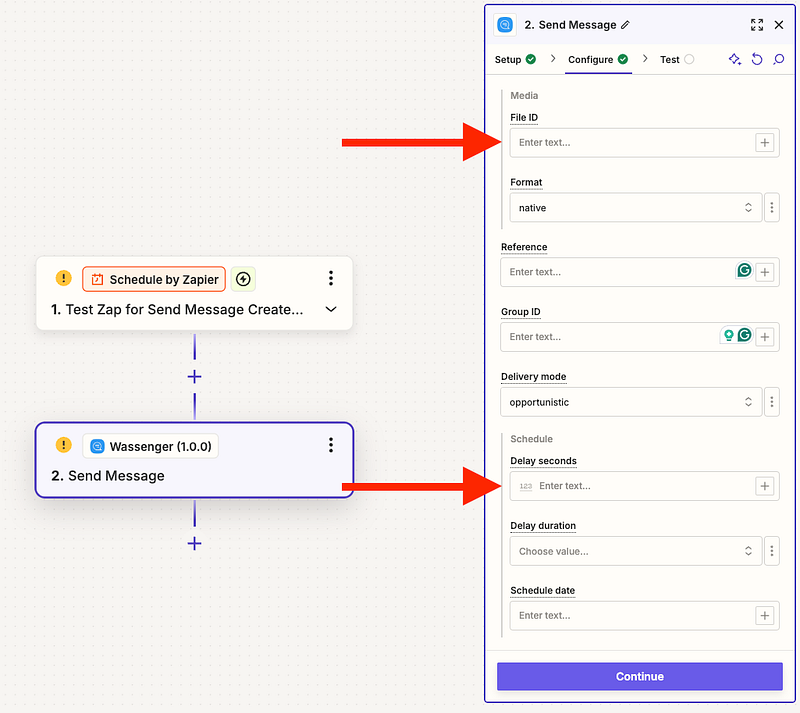Image resolution: width=800 pixels, height=713 pixels.
Task: Expand the Send Message panel to fullscreen
Action: 757,25
